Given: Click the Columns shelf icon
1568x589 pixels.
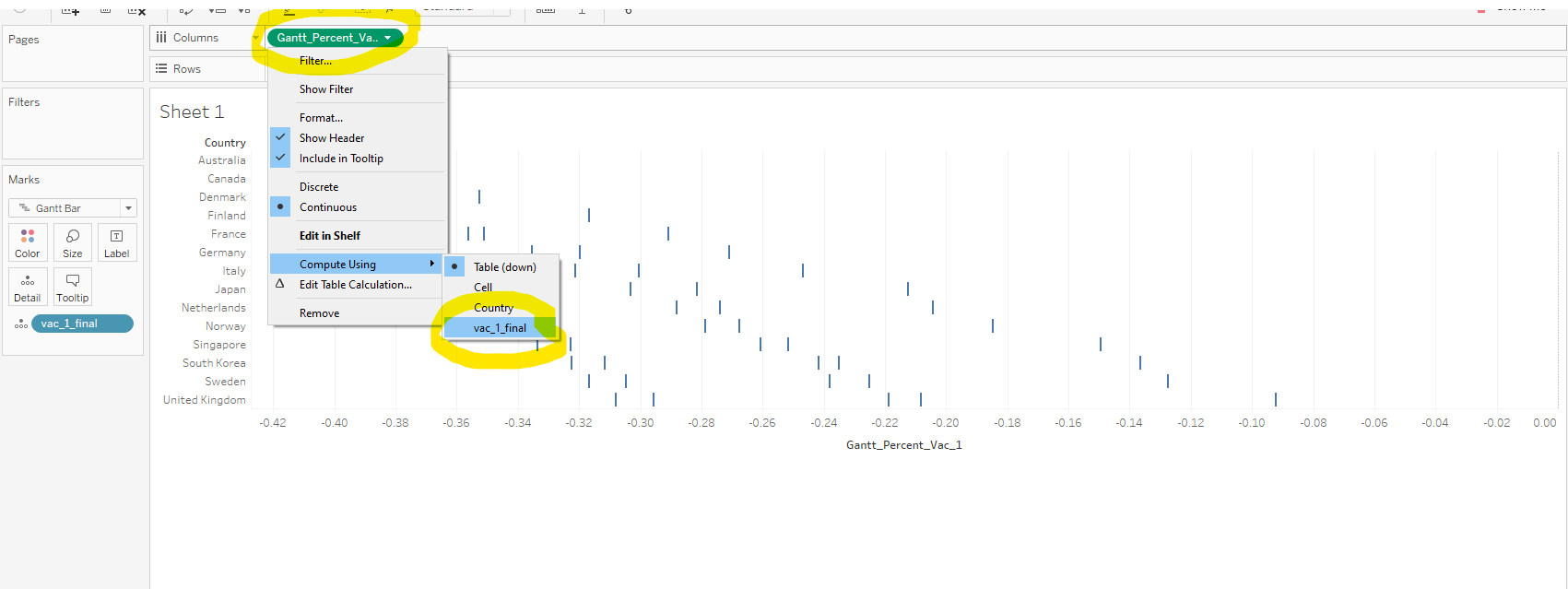Looking at the screenshot, I should (x=161, y=38).
